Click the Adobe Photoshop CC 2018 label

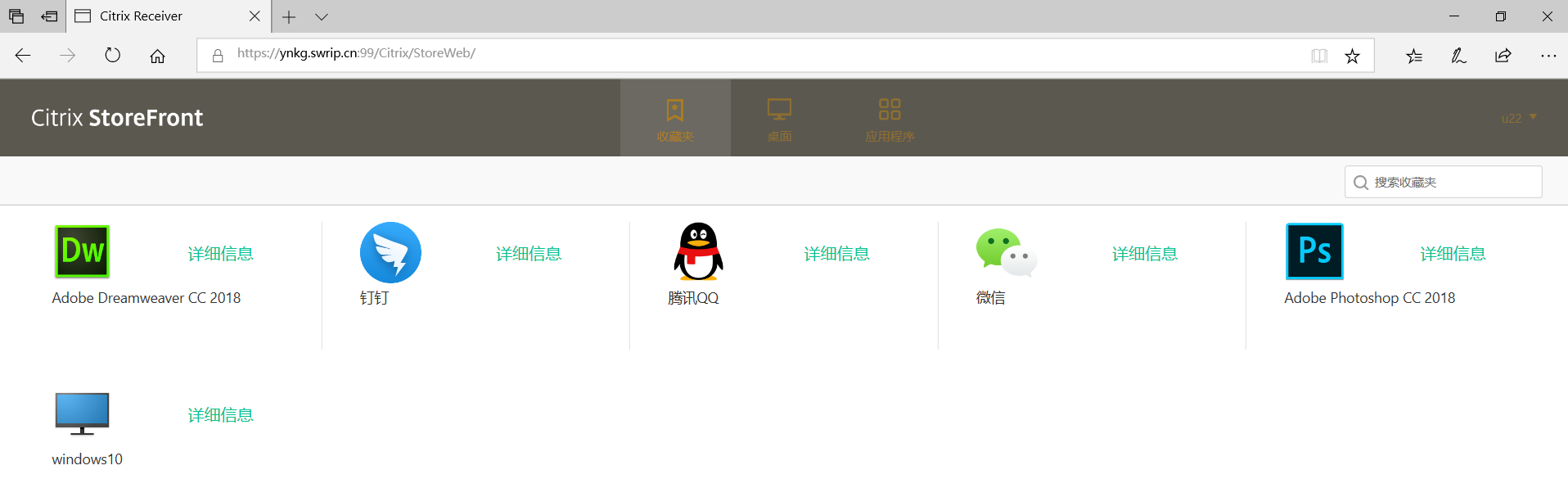tap(1370, 298)
